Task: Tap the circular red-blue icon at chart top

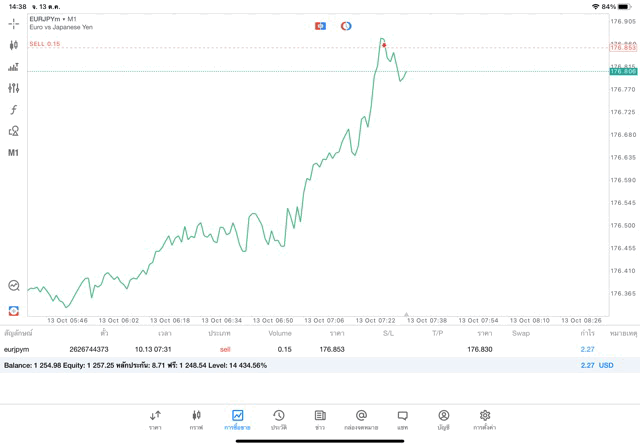Action: tap(346, 26)
